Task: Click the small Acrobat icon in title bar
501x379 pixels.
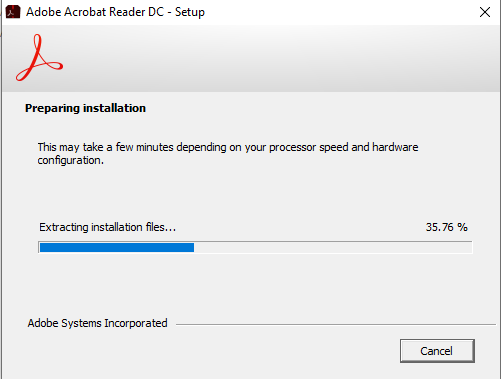Action: [13, 12]
